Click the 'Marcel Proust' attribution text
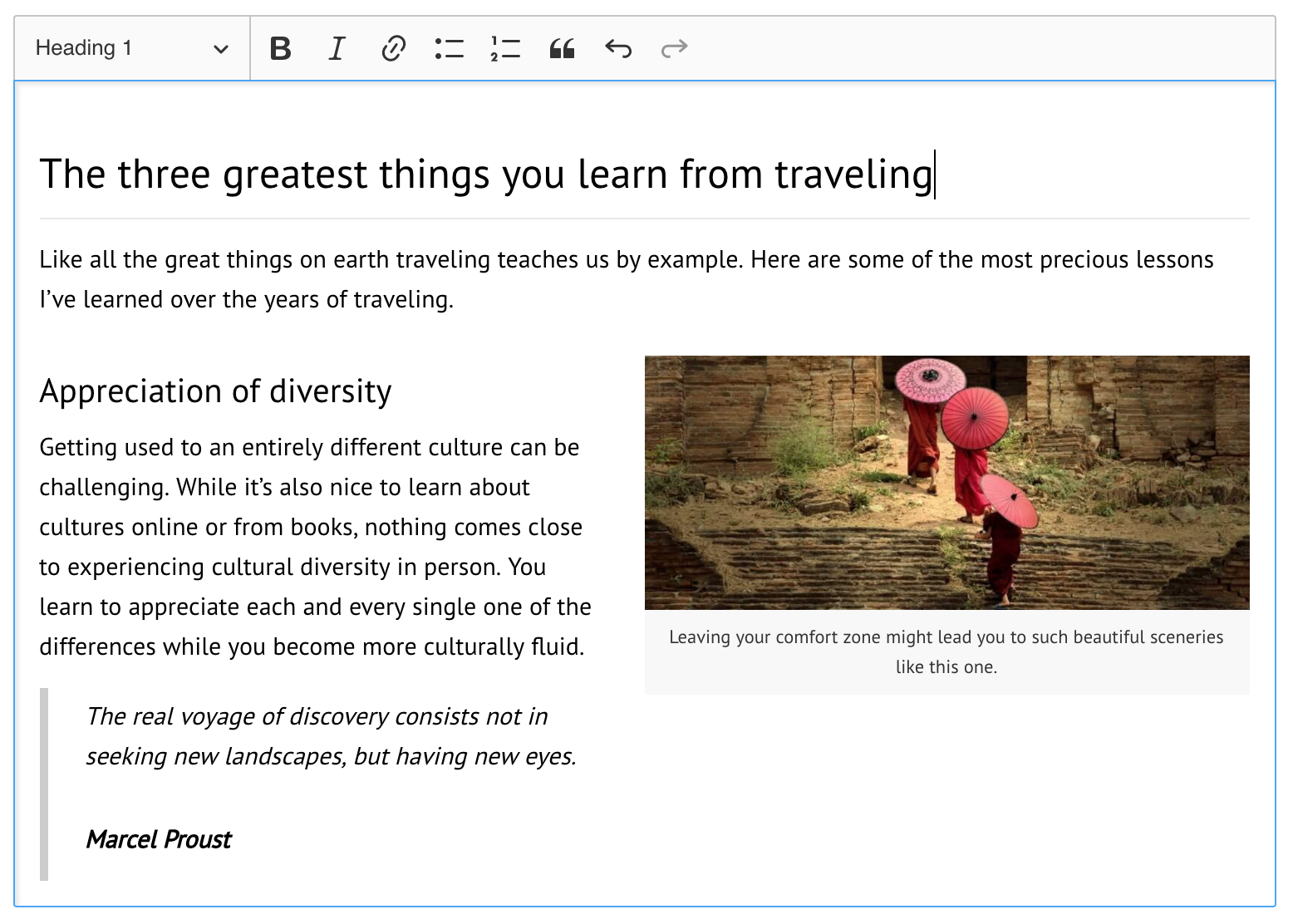Viewport: 1293px width, 924px height. (159, 839)
